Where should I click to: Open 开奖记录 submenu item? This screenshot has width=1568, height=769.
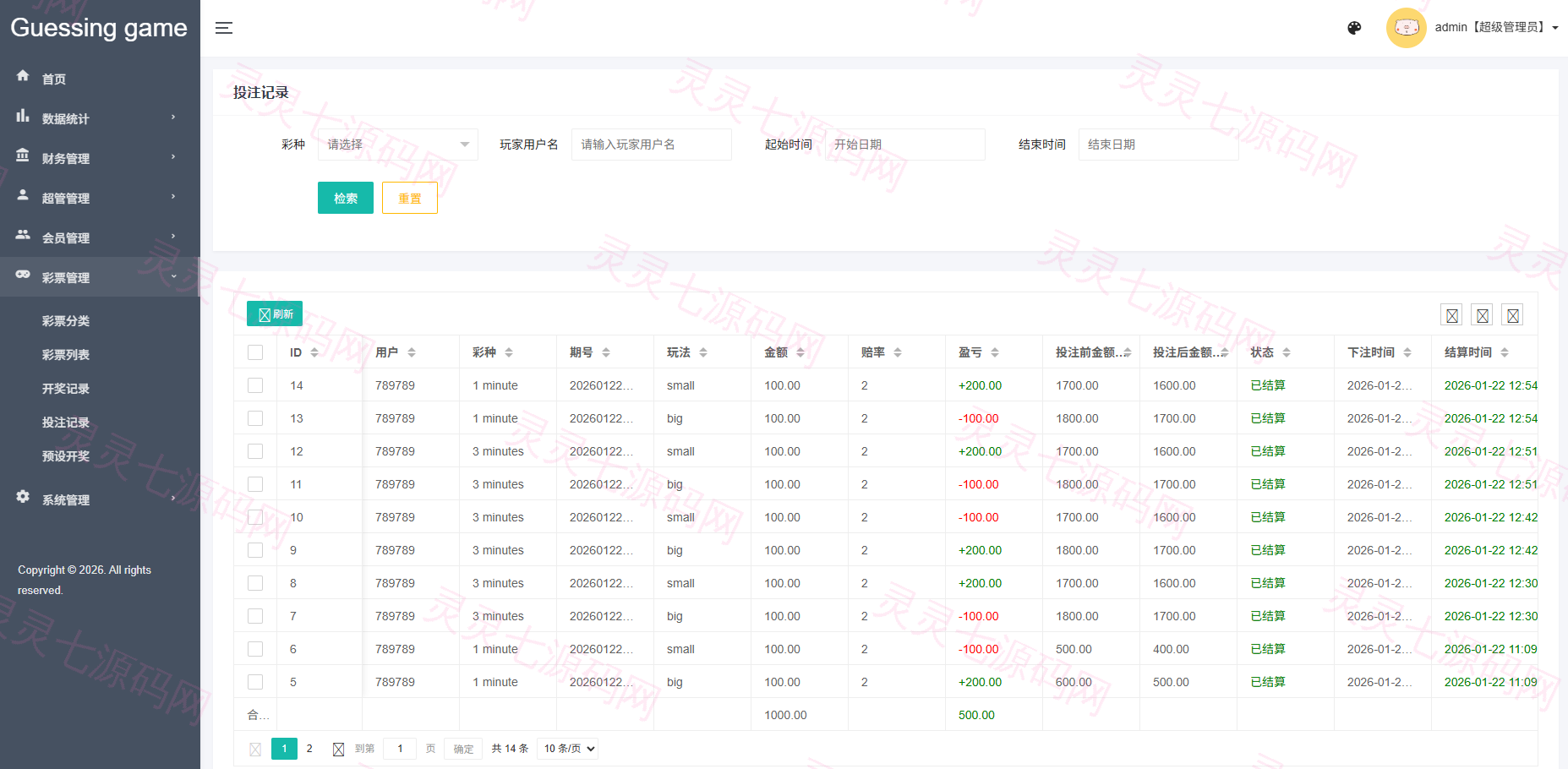66,389
